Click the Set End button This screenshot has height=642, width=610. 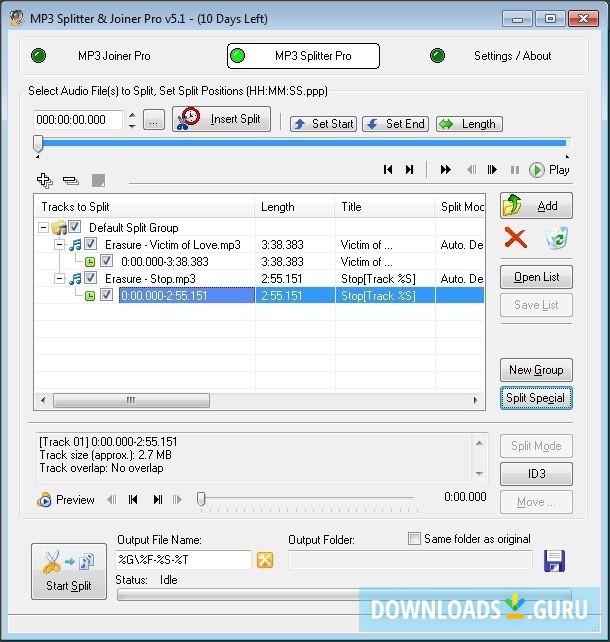coord(395,124)
